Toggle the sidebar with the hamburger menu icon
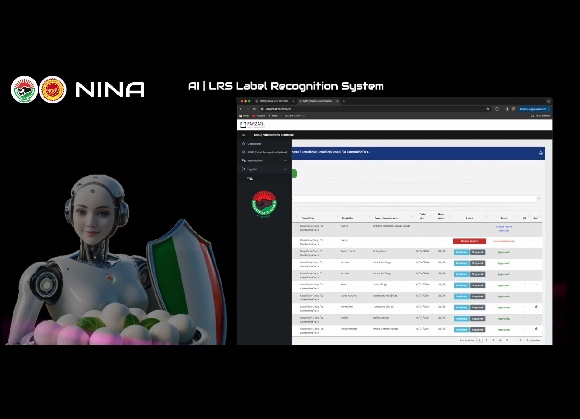Viewport: 580px width, 419px height. tap(243, 135)
